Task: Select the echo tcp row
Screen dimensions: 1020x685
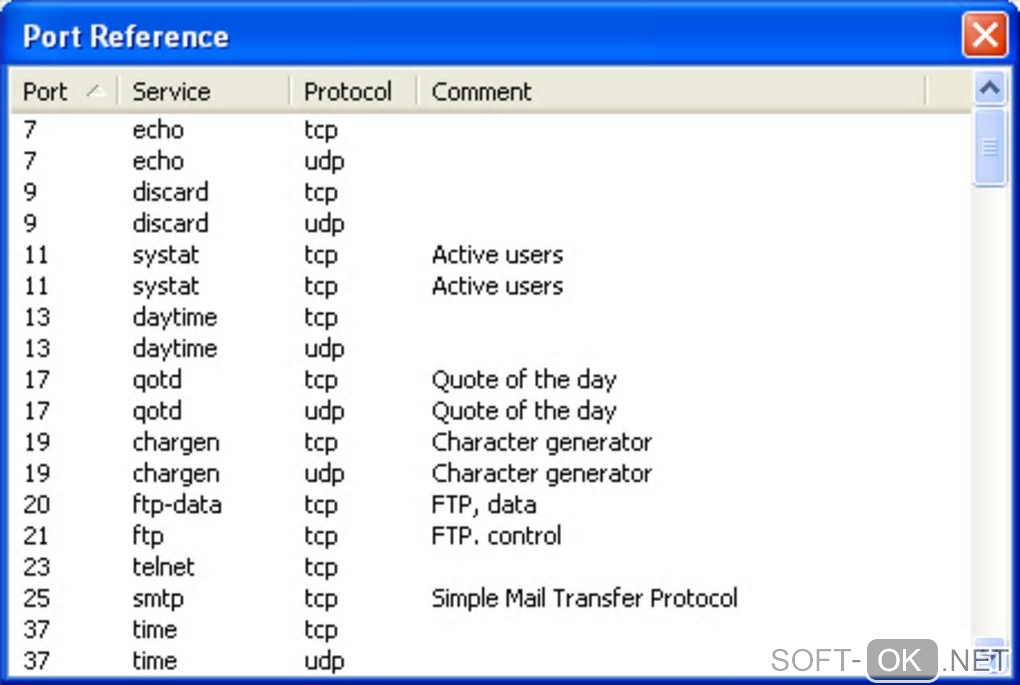Action: pos(158,130)
